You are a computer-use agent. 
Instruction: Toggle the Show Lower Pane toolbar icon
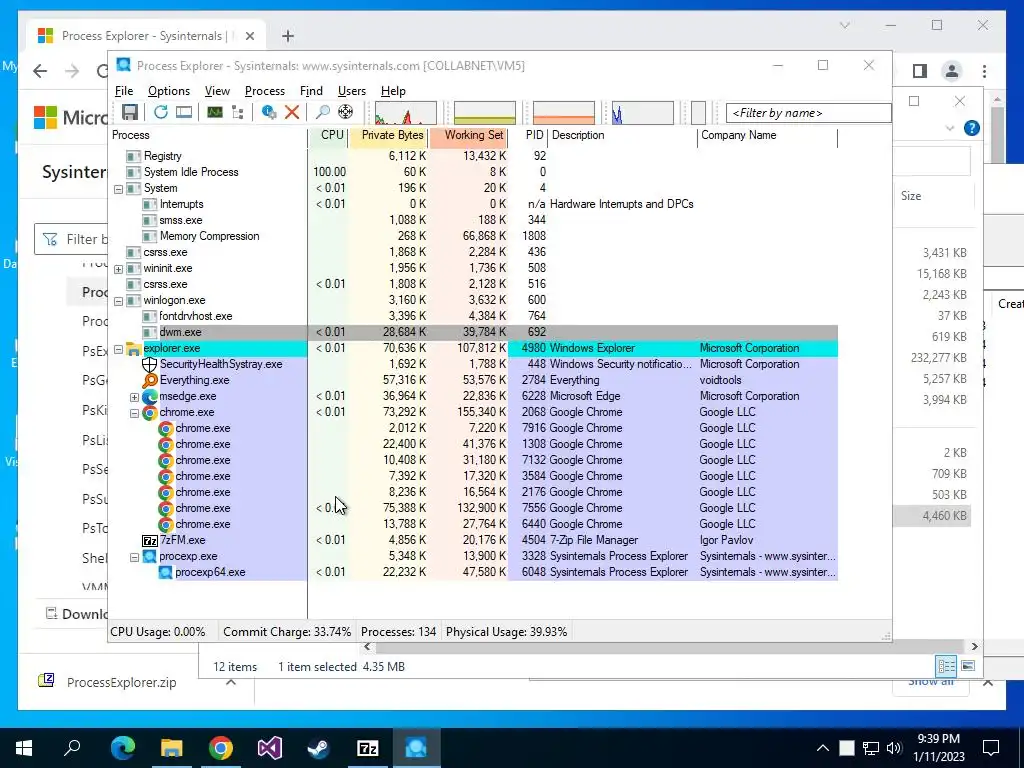coord(184,112)
